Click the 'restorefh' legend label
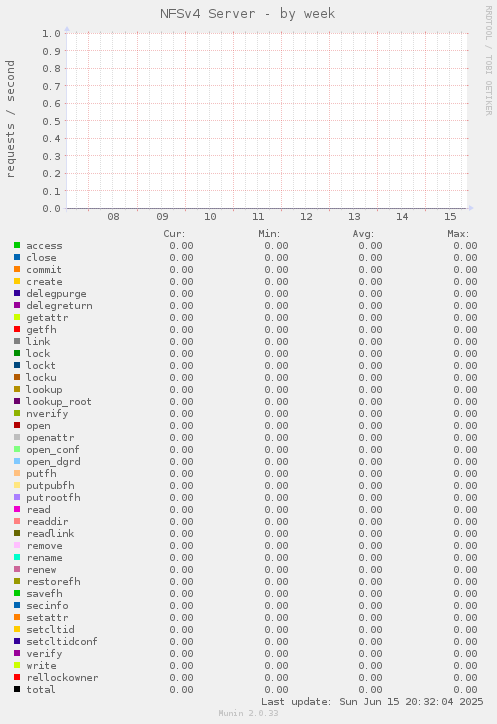This screenshot has width=497, height=724. (53, 582)
